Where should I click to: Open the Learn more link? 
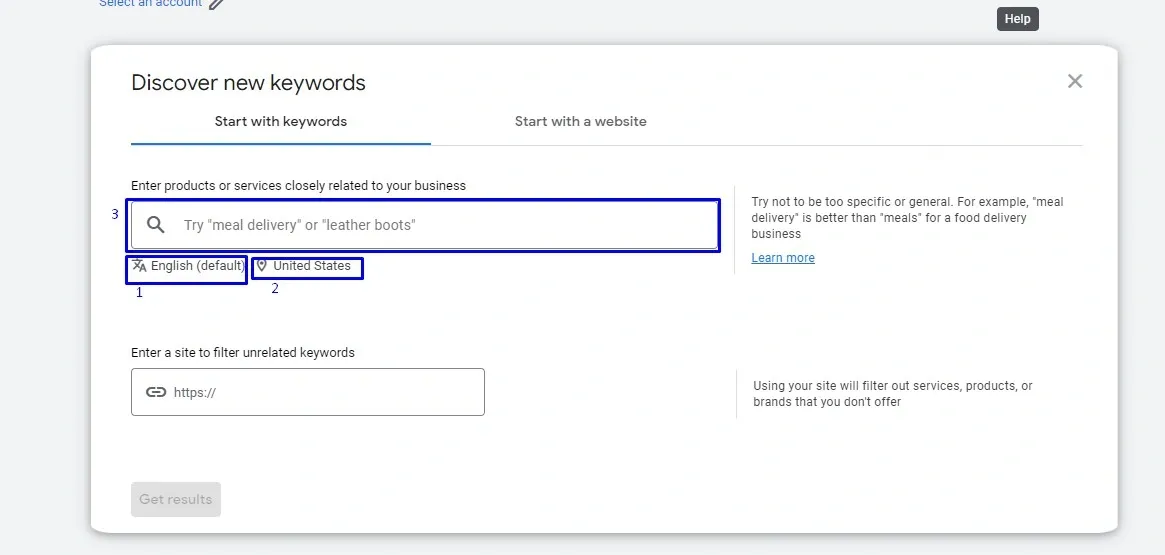point(783,258)
